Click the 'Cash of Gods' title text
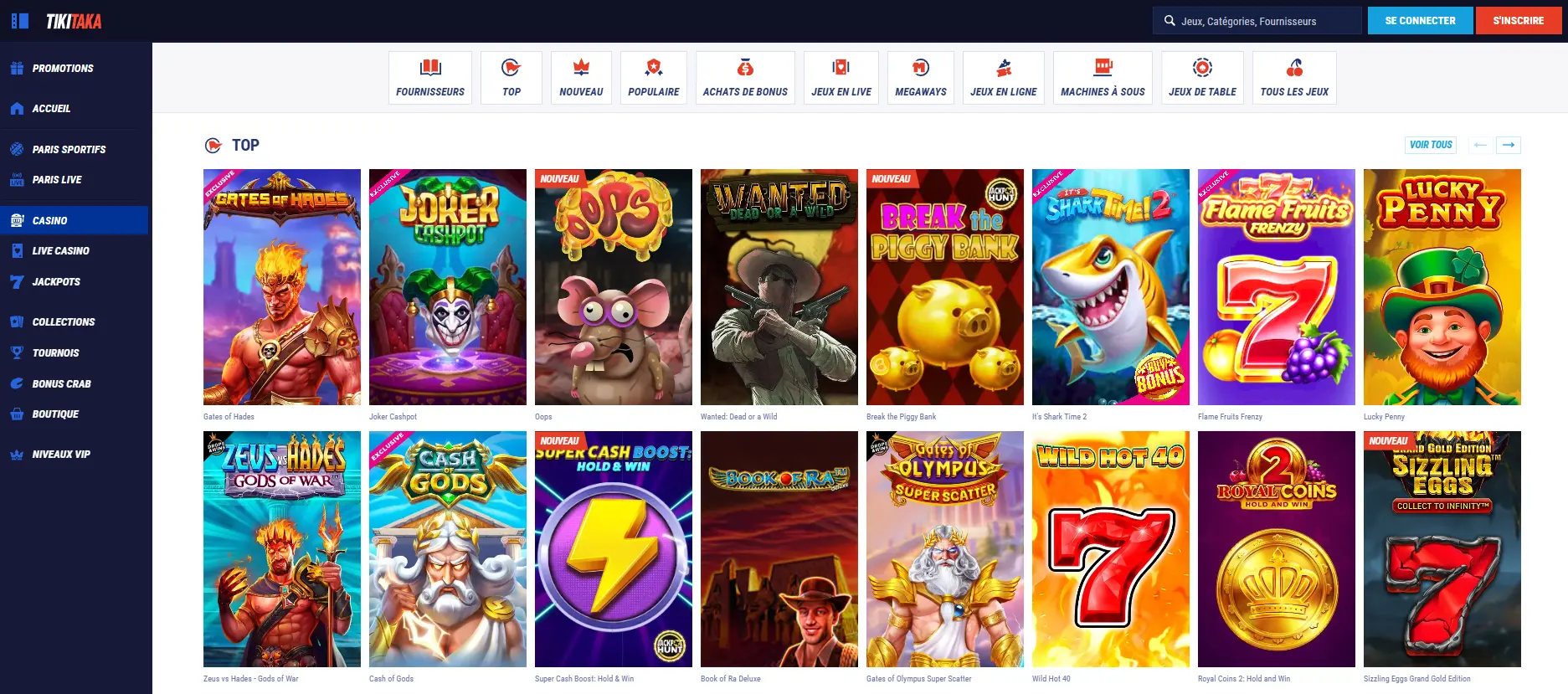Screen dimensions: 1568x694 coord(391,678)
